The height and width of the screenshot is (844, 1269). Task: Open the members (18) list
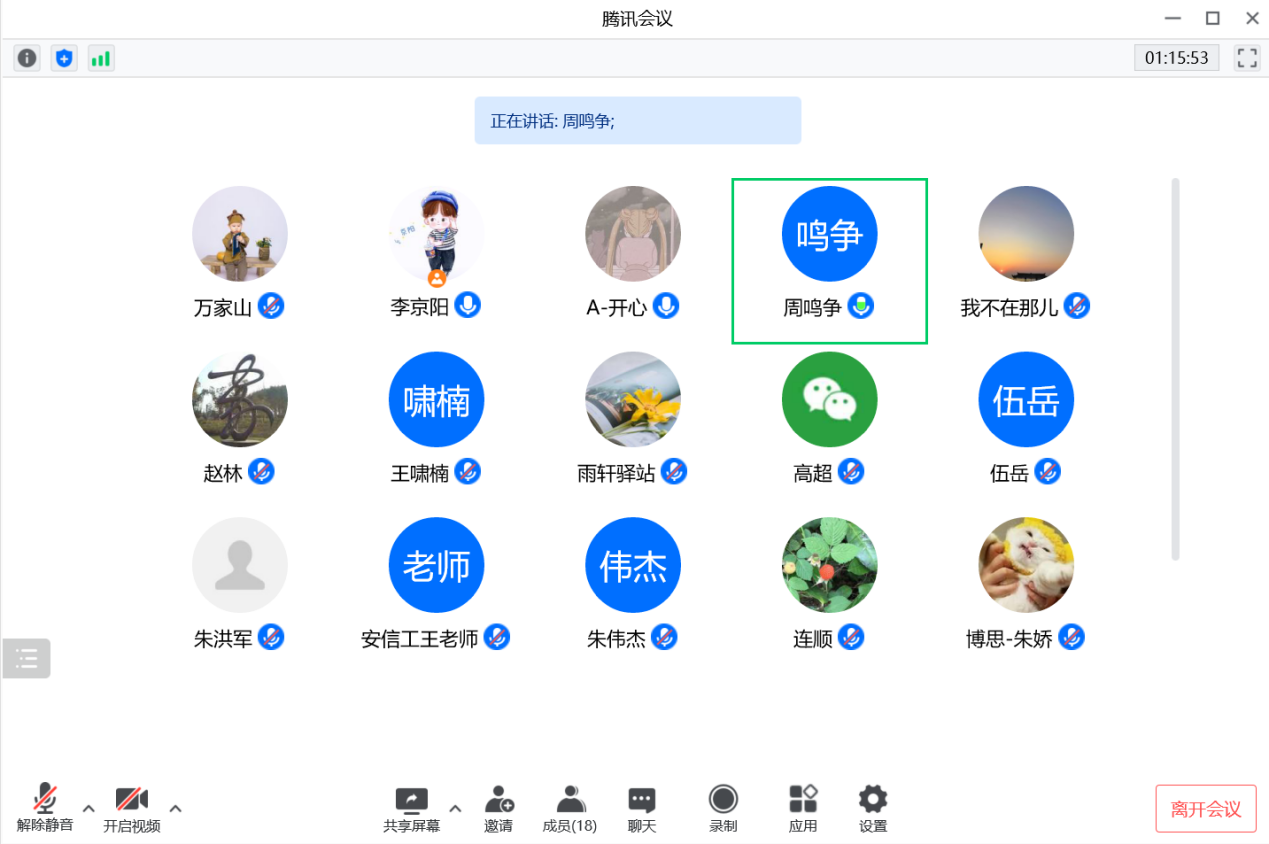(x=570, y=808)
